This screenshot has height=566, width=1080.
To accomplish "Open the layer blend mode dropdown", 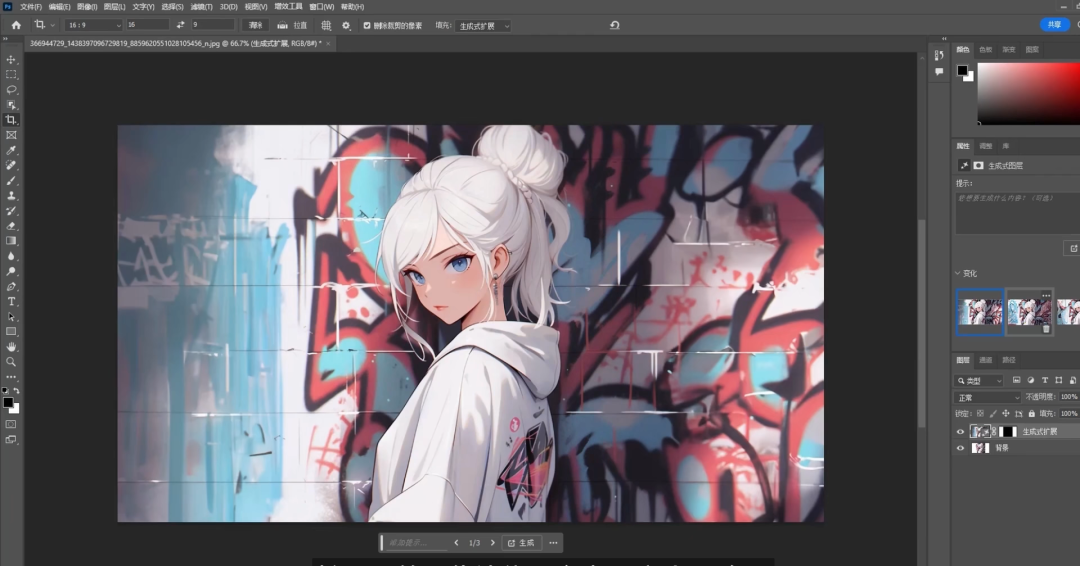I will 988,397.
